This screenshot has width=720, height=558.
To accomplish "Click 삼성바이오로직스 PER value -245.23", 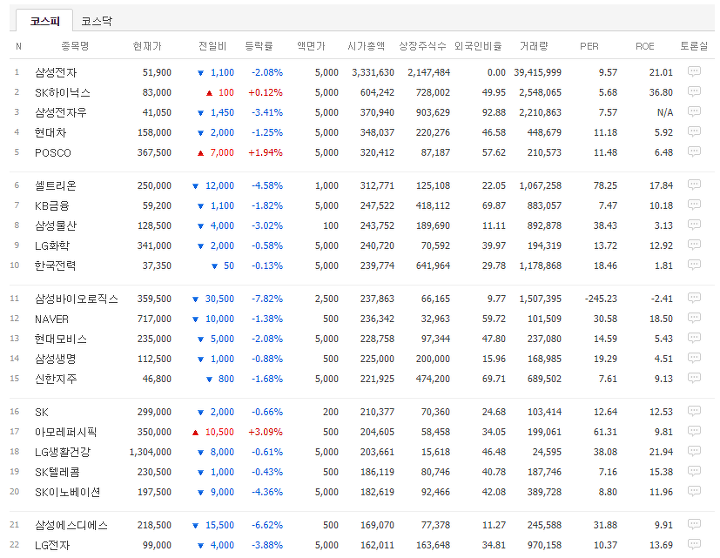I will coord(601,299).
